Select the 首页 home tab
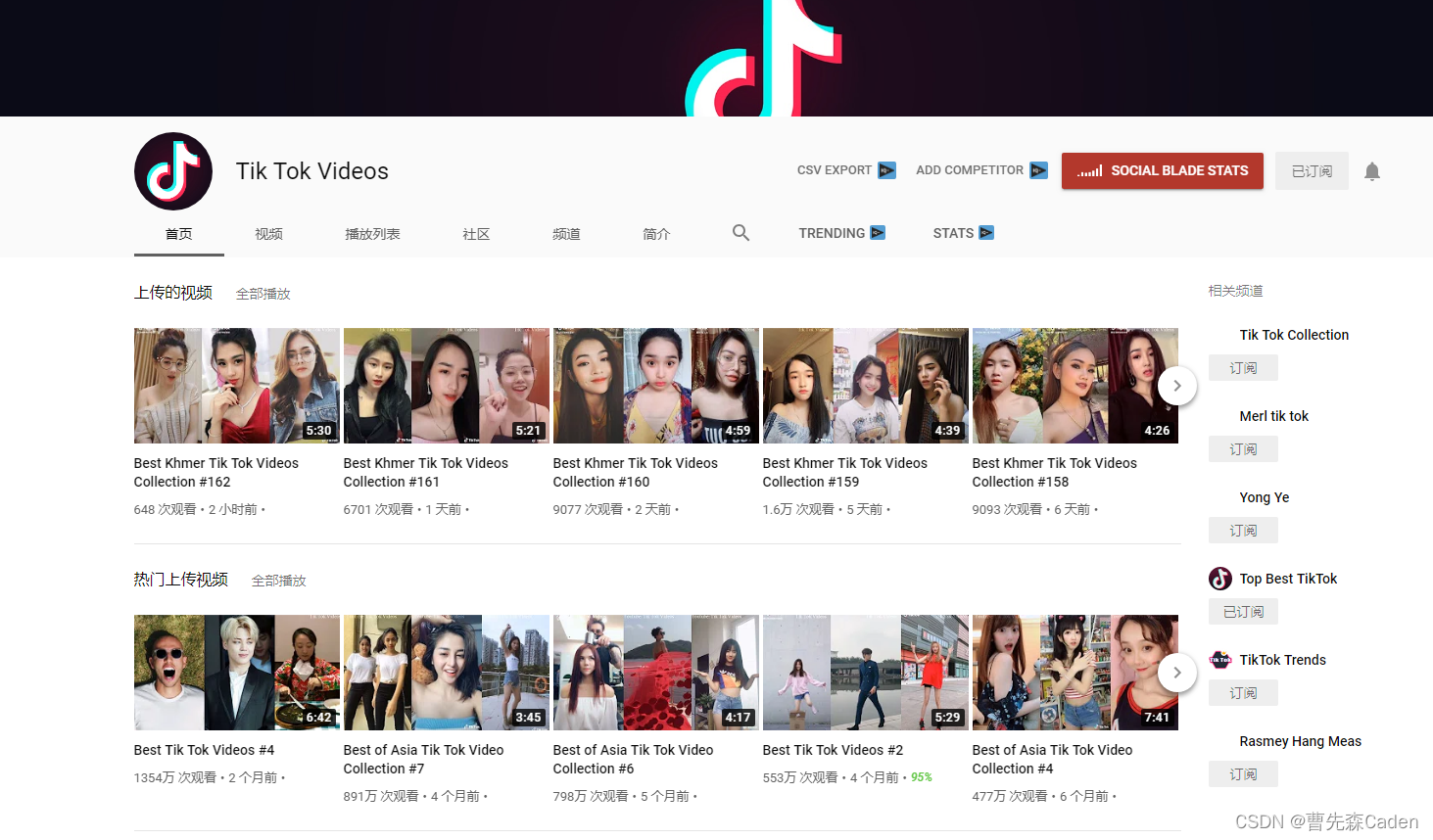This screenshot has height=840, width=1433. (x=179, y=234)
